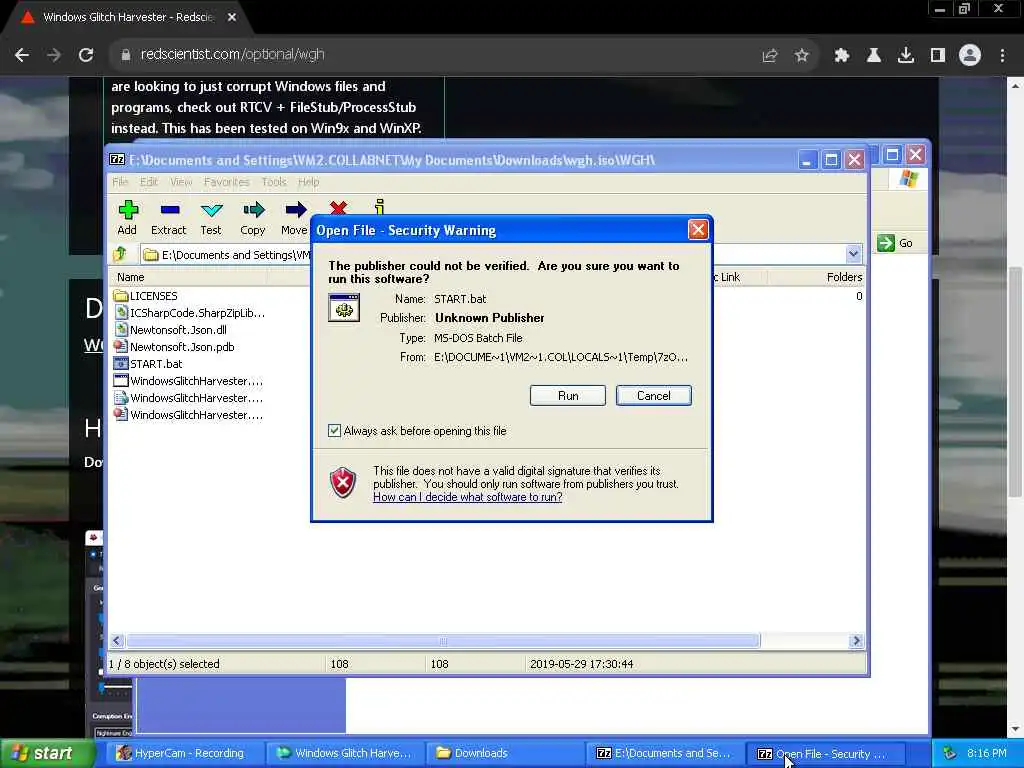Click the left arrow of 7-Zip horizontal scrollbar
The width and height of the screenshot is (1024, 768).
[117, 641]
